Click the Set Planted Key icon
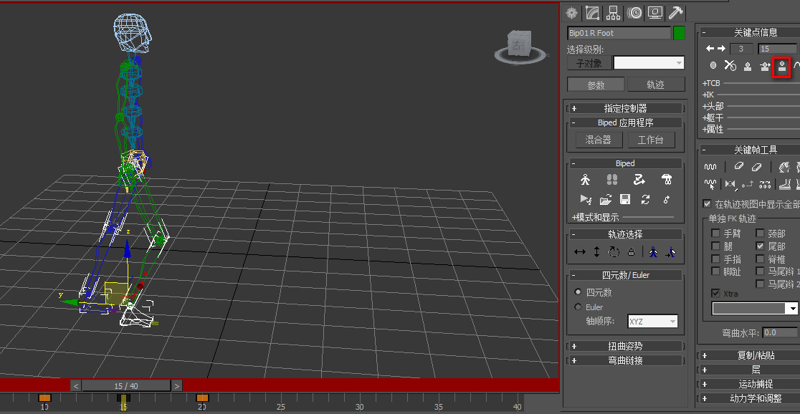The image size is (802, 416). coord(747,66)
